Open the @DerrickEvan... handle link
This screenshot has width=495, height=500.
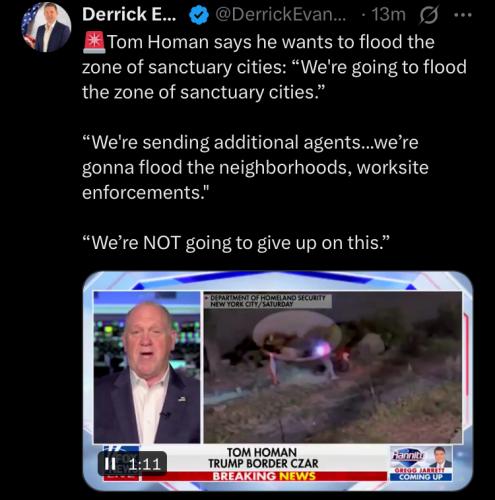281,15
